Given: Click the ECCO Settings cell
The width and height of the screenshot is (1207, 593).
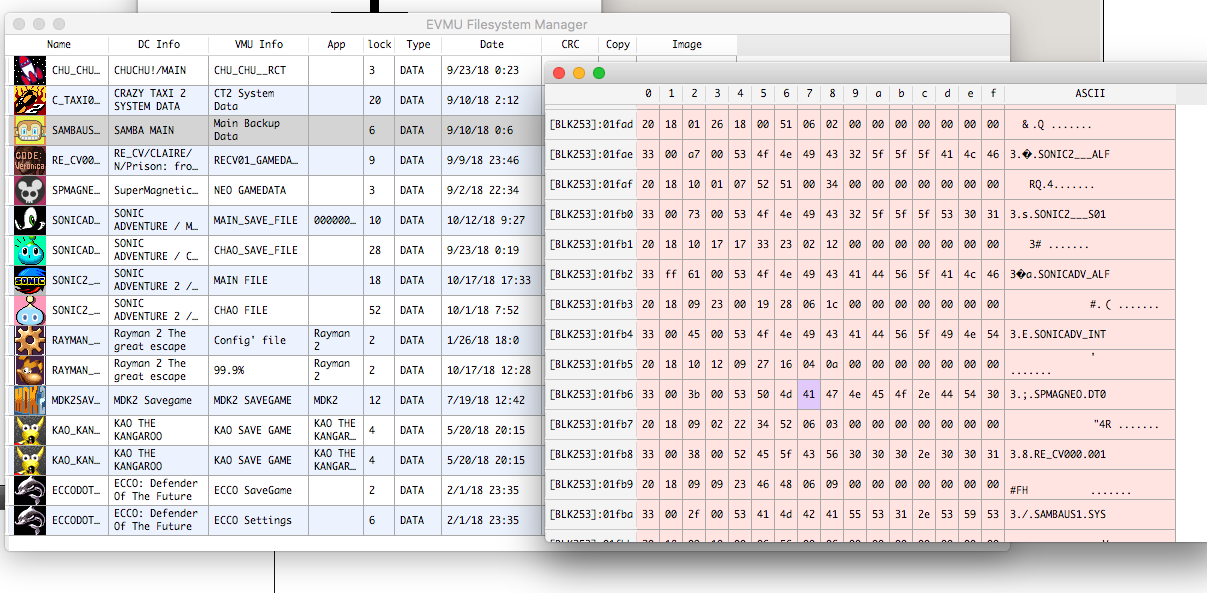Looking at the screenshot, I should (x=259, y=520).
